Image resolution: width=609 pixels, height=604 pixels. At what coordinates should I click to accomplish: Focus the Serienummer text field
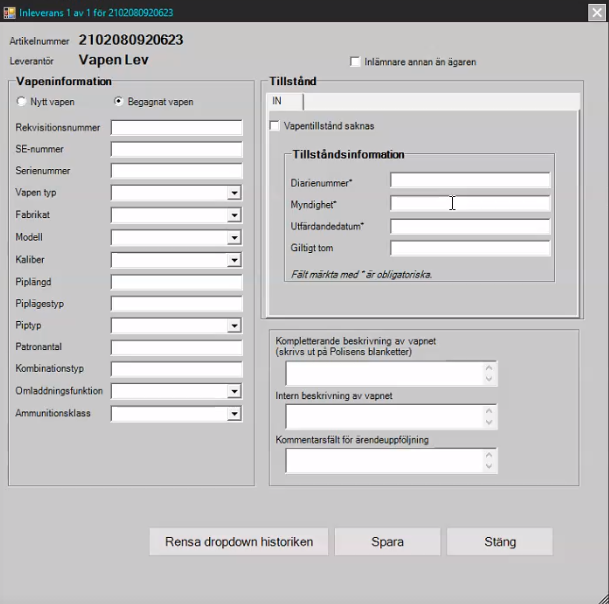coord(176,171)
